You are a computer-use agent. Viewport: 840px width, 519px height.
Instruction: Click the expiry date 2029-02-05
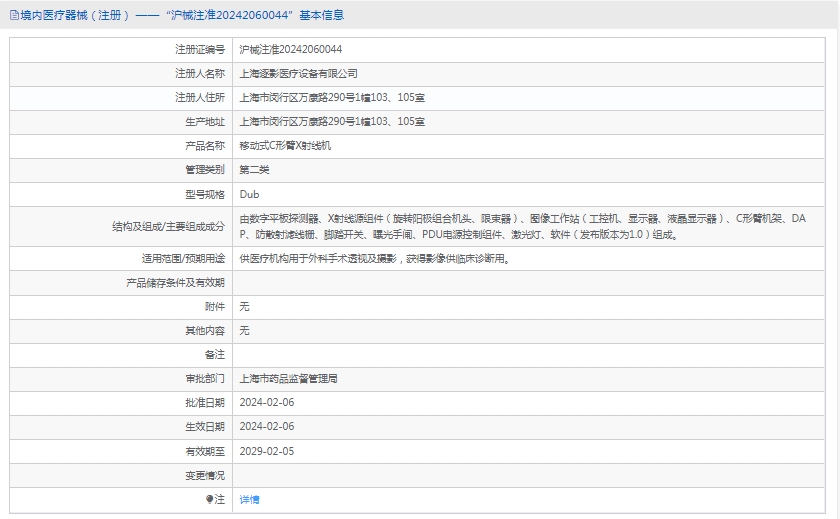pyautogui.click(x=267, y=451)
